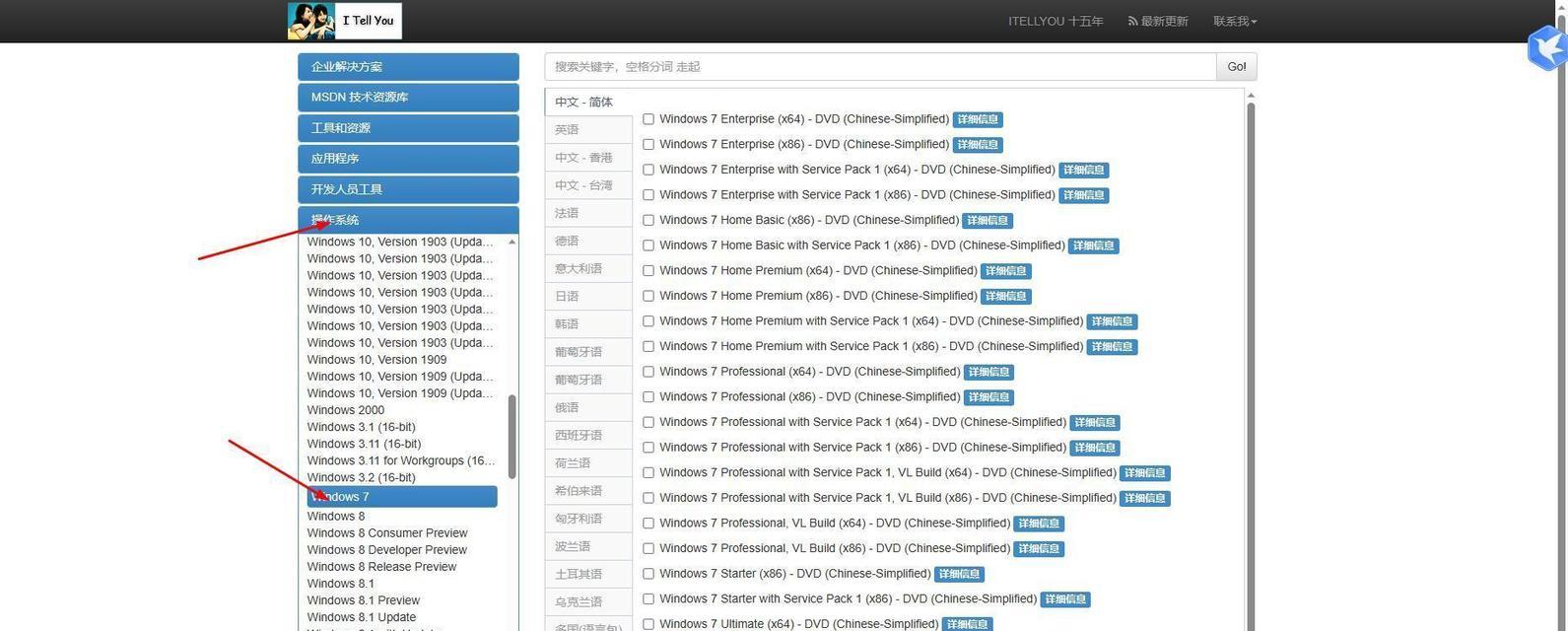Switch to the 俄语 language tab

click(x=588, y=407)
